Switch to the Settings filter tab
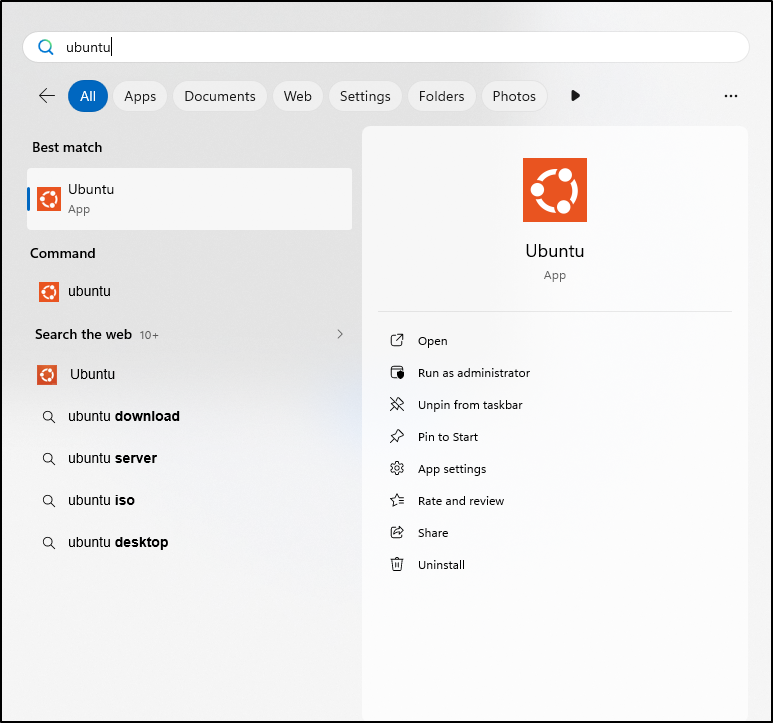Image resolution: width=773 pixels, height=723 pixels. [x=365, y=96]
